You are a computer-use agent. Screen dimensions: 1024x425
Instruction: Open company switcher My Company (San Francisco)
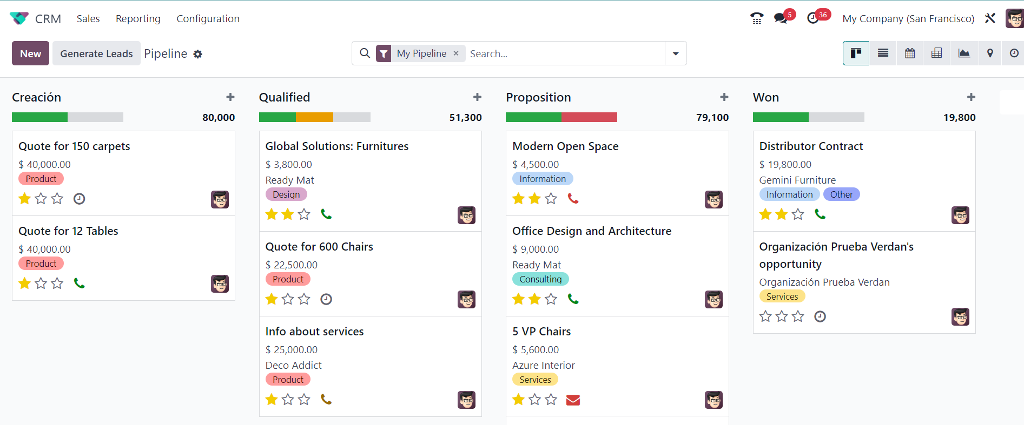coord(908,18)
